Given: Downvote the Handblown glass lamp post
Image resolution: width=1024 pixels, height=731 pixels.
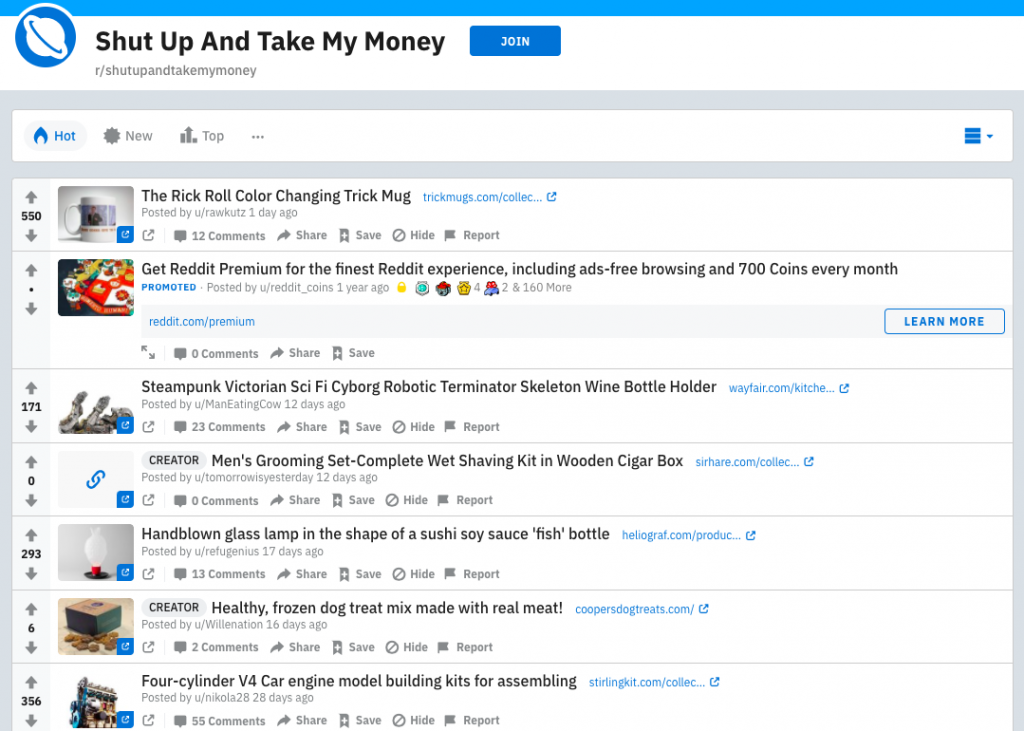Looking at the screenshot, I should (x=31, y=574).
